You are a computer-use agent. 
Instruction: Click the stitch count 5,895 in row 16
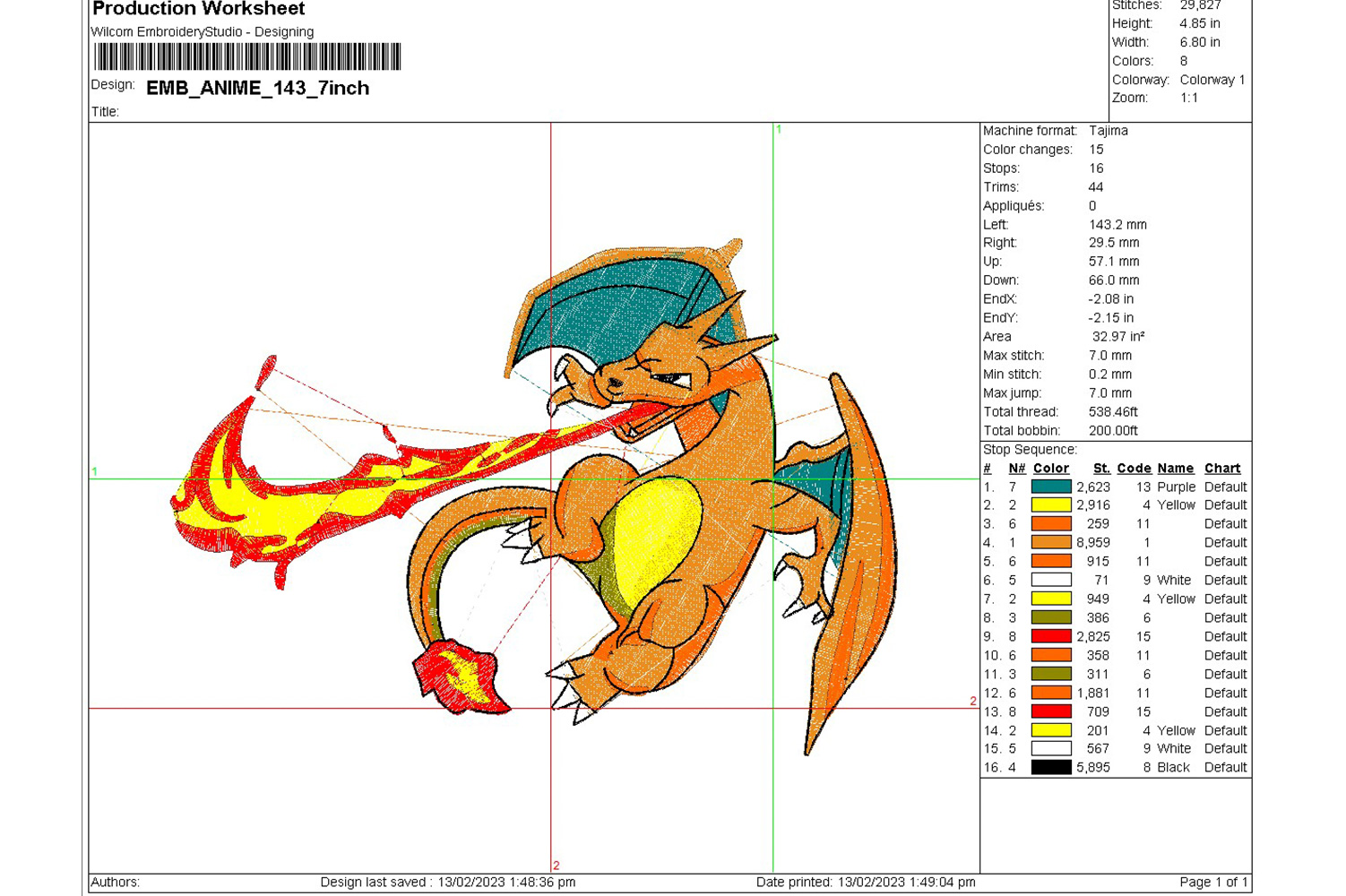[x=1093, y=768]
